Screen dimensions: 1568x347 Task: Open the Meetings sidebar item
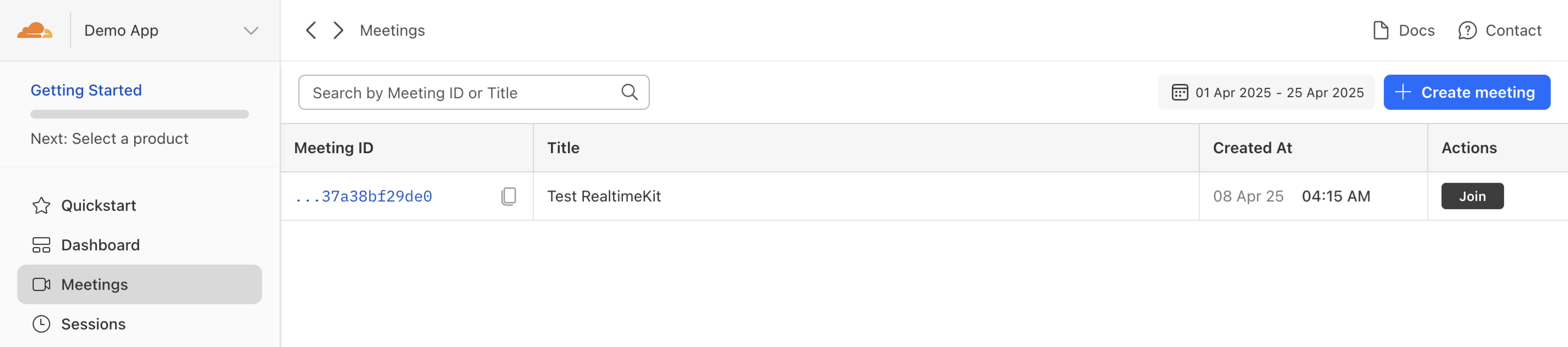pyautogui.click(x=139, y=284)
